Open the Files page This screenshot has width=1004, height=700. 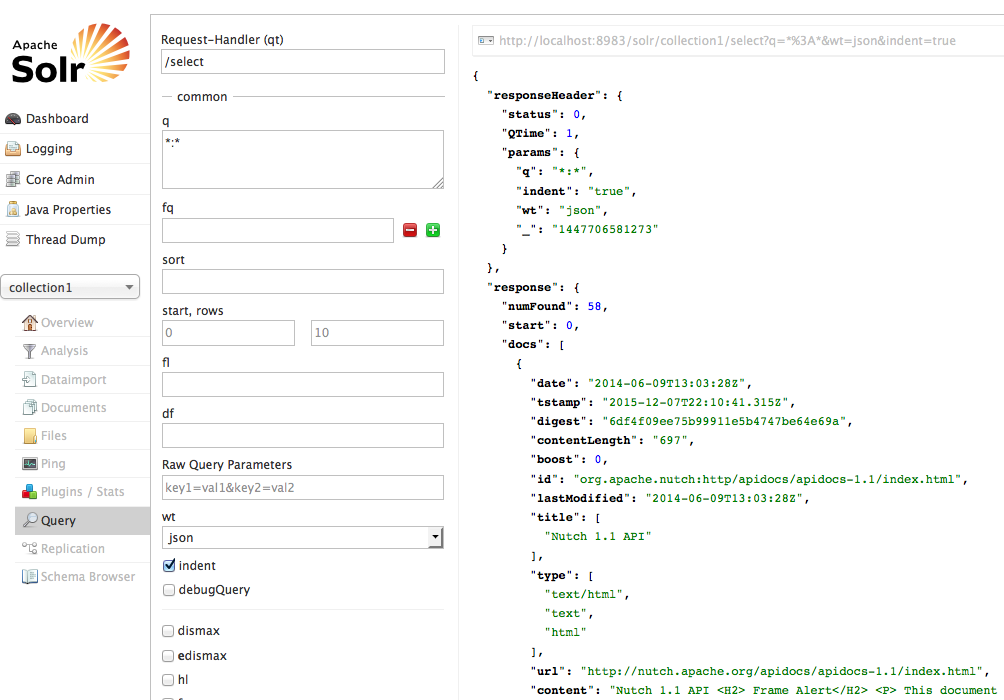point(54,435)
